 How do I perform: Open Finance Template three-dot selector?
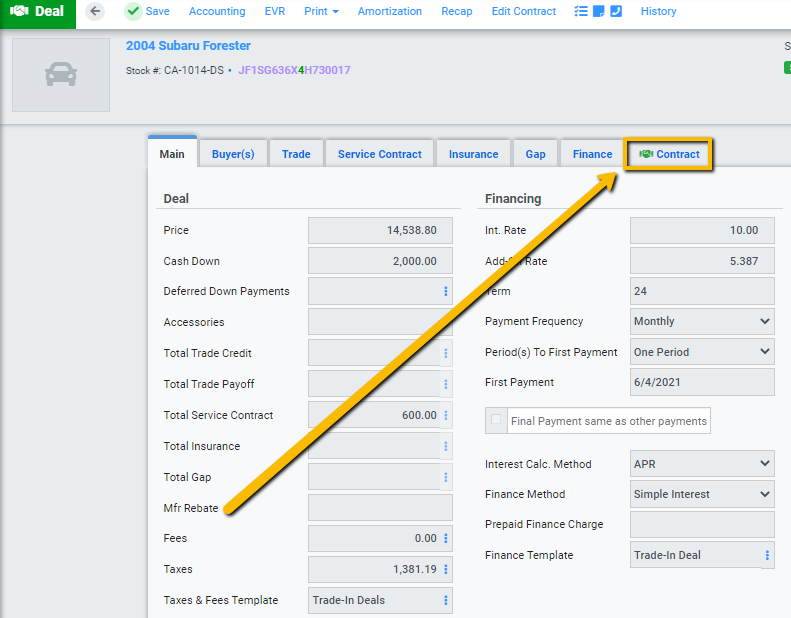tap(767, 555)
